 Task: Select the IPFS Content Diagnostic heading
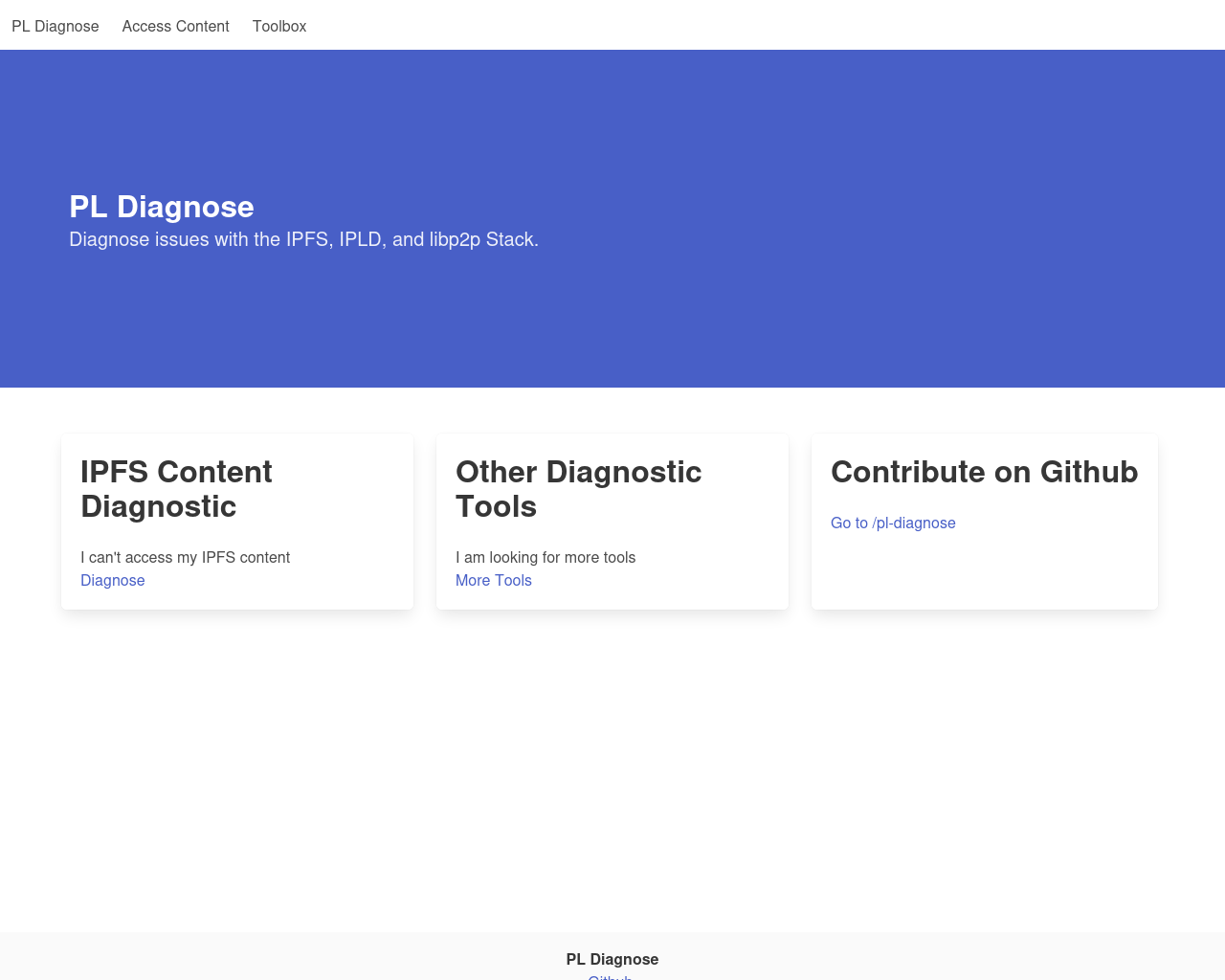coord(177,489)
